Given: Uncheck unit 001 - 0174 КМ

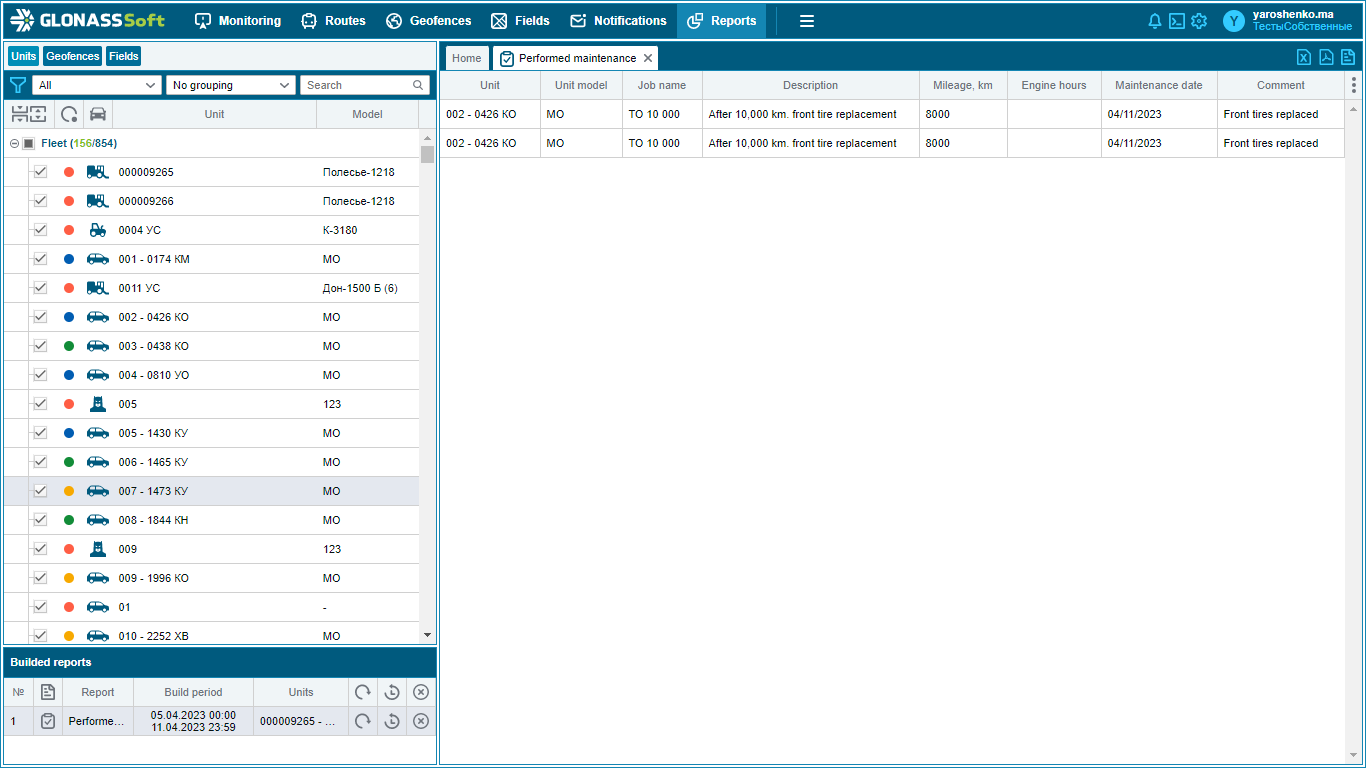Looking at the screenshot, I should (41, 259).
